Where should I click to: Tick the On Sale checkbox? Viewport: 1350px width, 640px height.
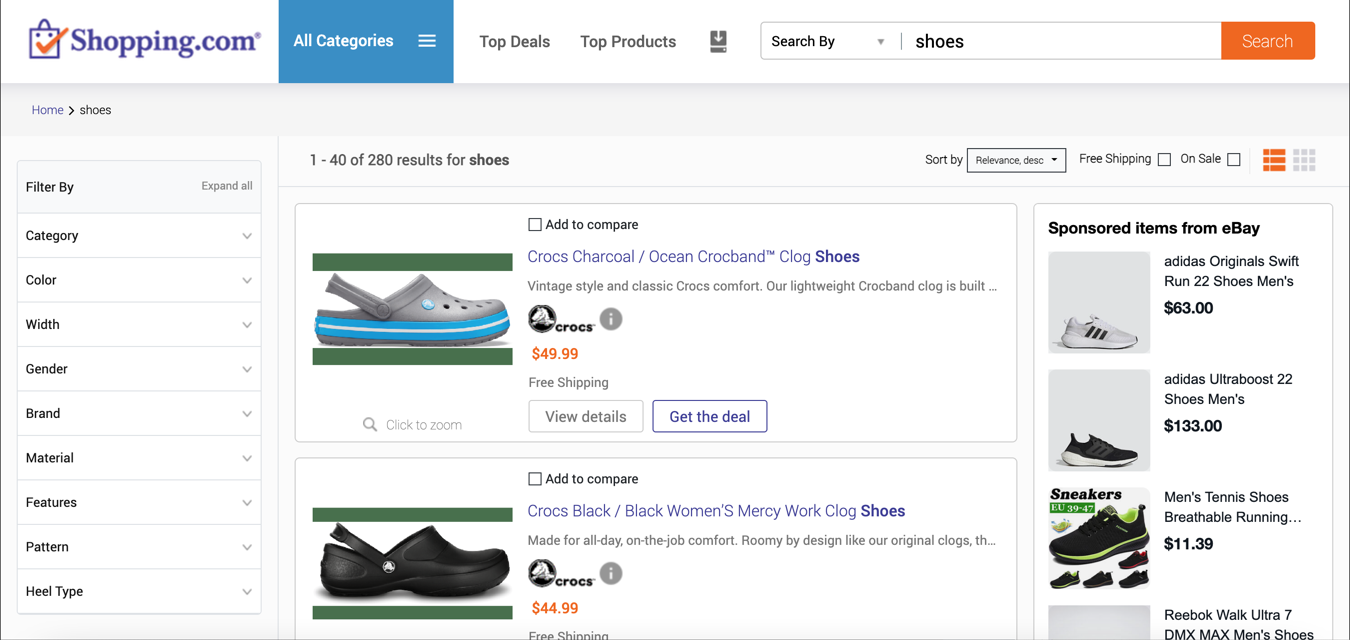tap(1234, 160)
